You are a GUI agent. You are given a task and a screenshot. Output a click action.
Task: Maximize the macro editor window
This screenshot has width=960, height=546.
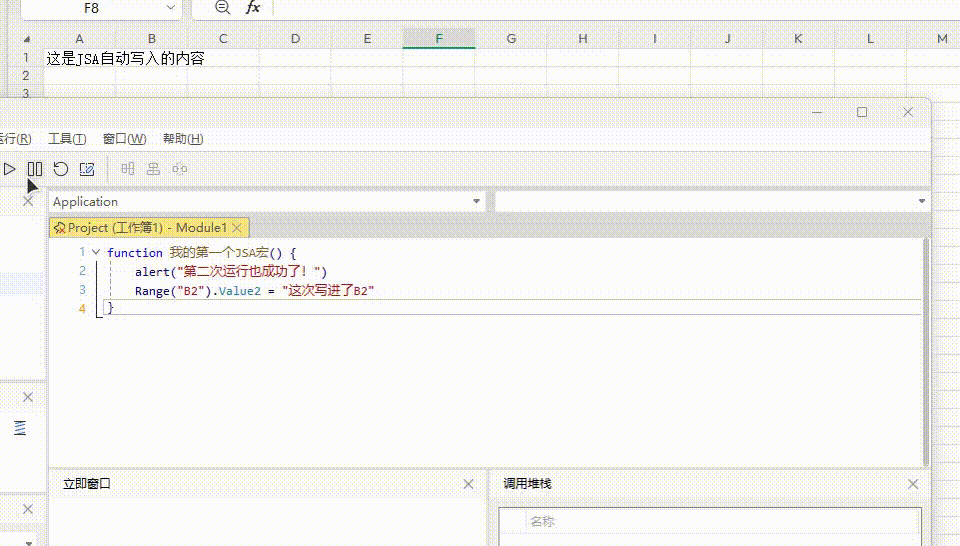pyautogui.click(x=862, y=112)
